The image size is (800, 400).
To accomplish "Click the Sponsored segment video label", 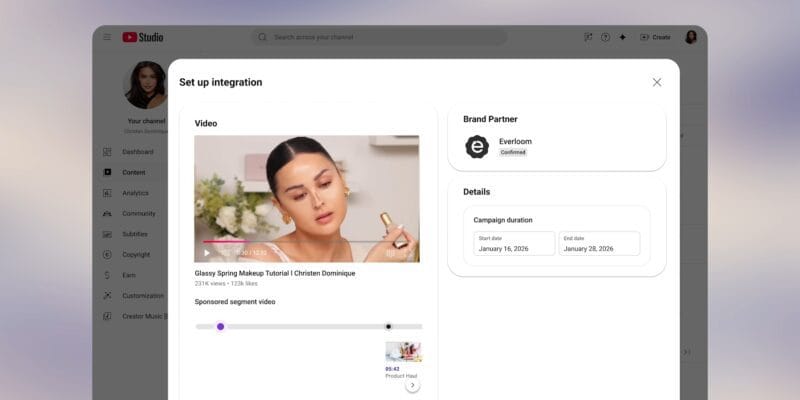I will [235, 302].
